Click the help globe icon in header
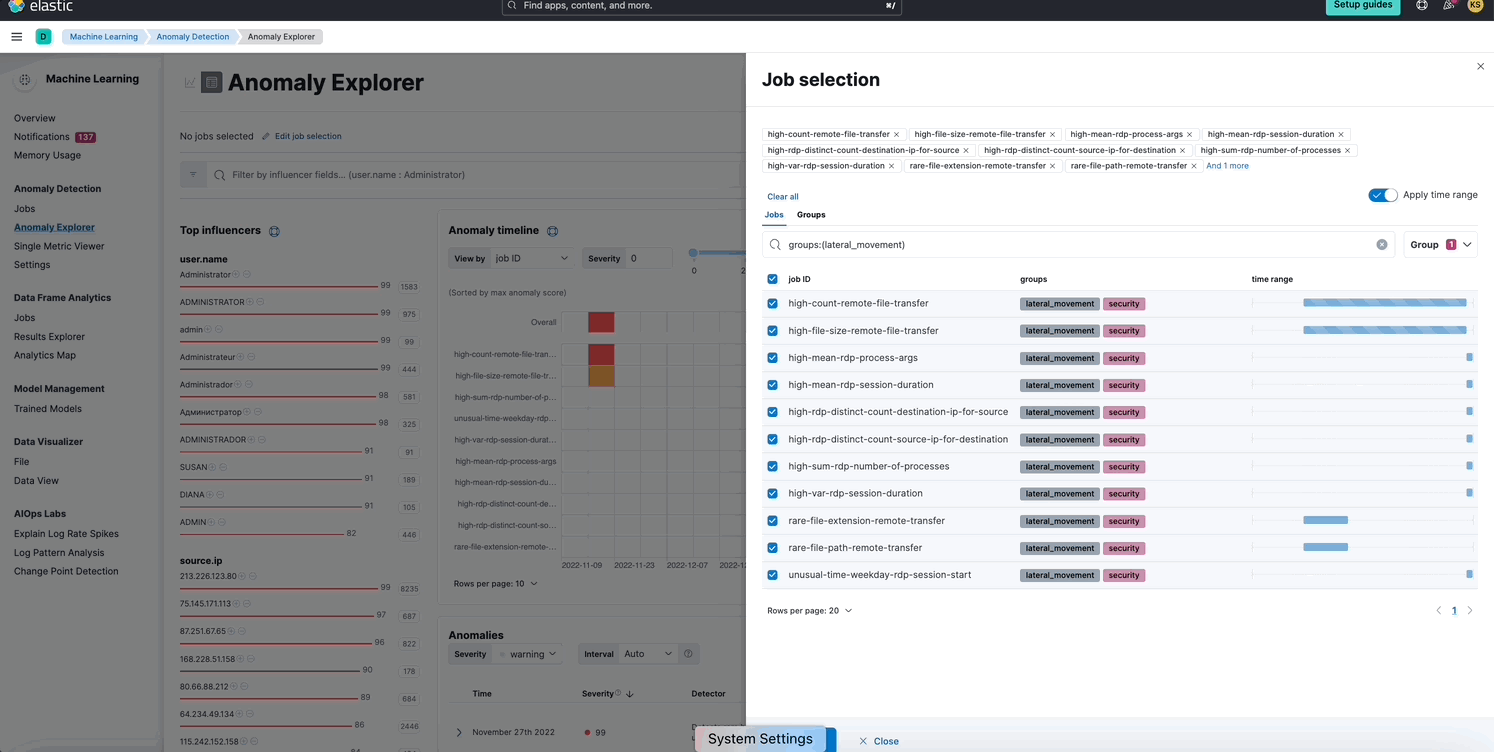This screenshot has height=752, width=1494. [x=1422, y=6]
